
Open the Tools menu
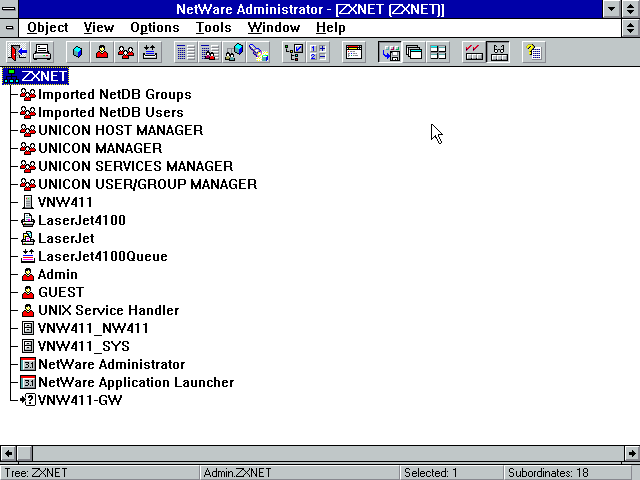coord(213,28)
